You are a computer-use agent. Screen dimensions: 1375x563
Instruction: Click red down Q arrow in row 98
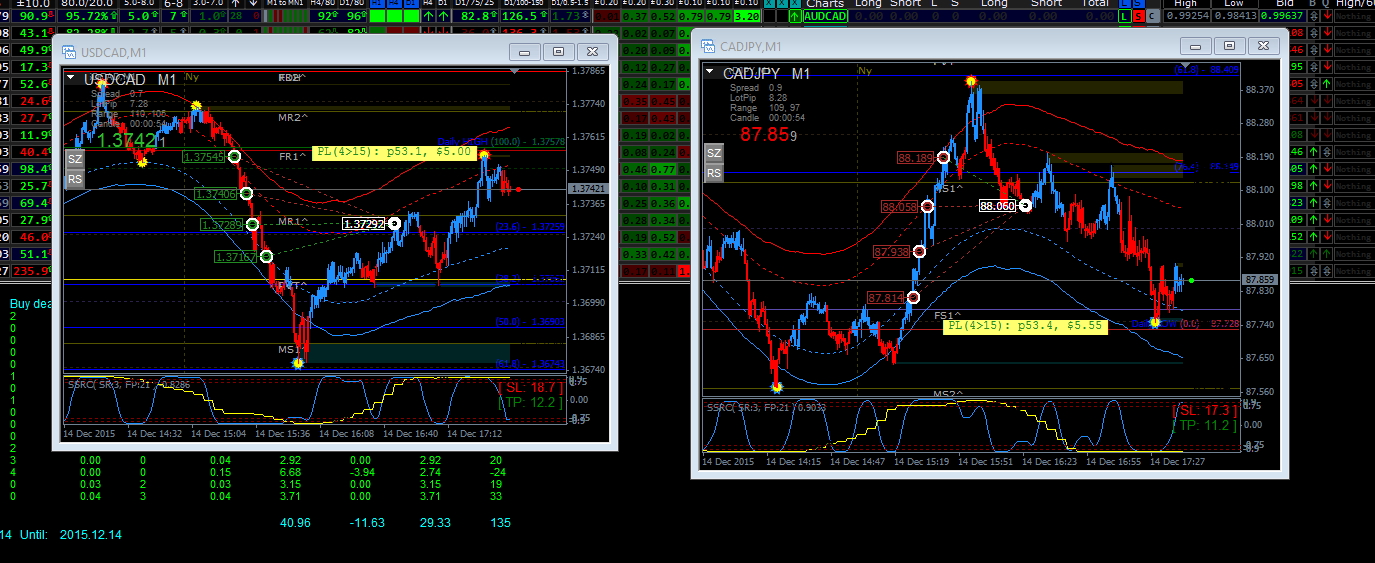[x=1326, y=185]
